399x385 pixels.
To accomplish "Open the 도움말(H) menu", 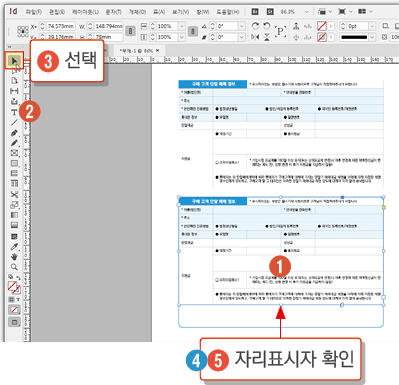I will click(228, 12).
